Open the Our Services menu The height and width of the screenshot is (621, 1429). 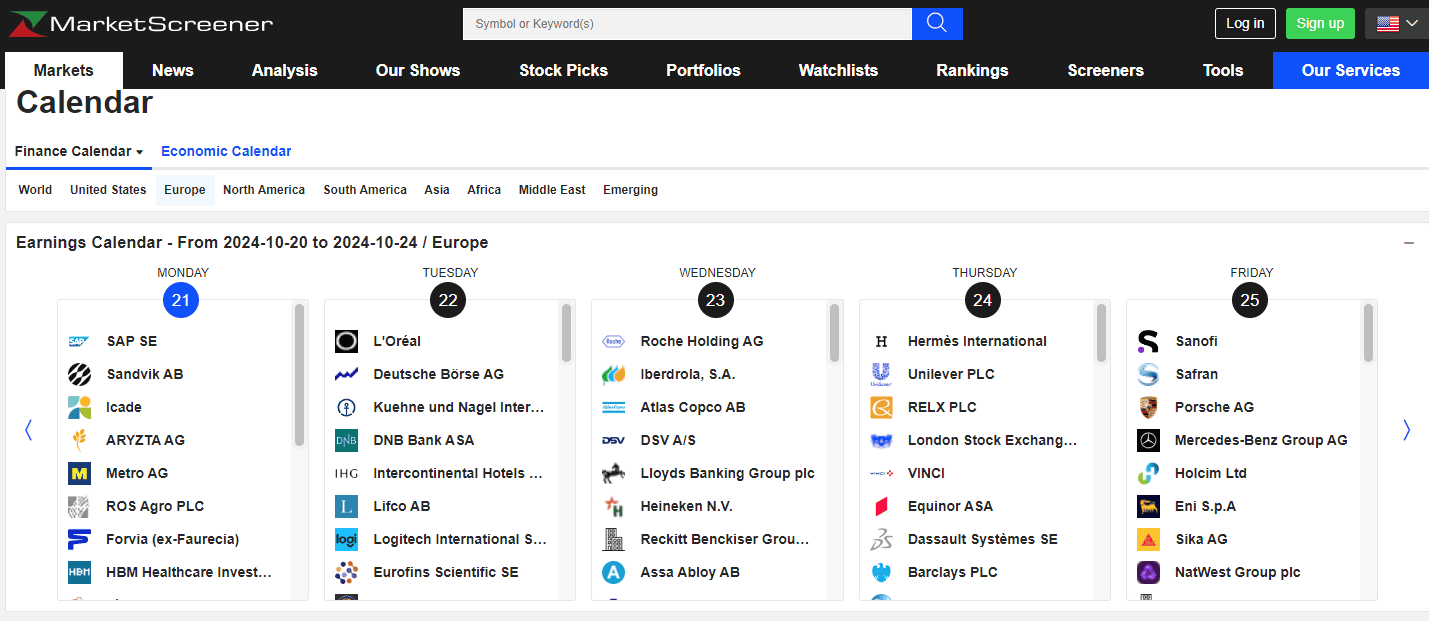[1351, 70]
